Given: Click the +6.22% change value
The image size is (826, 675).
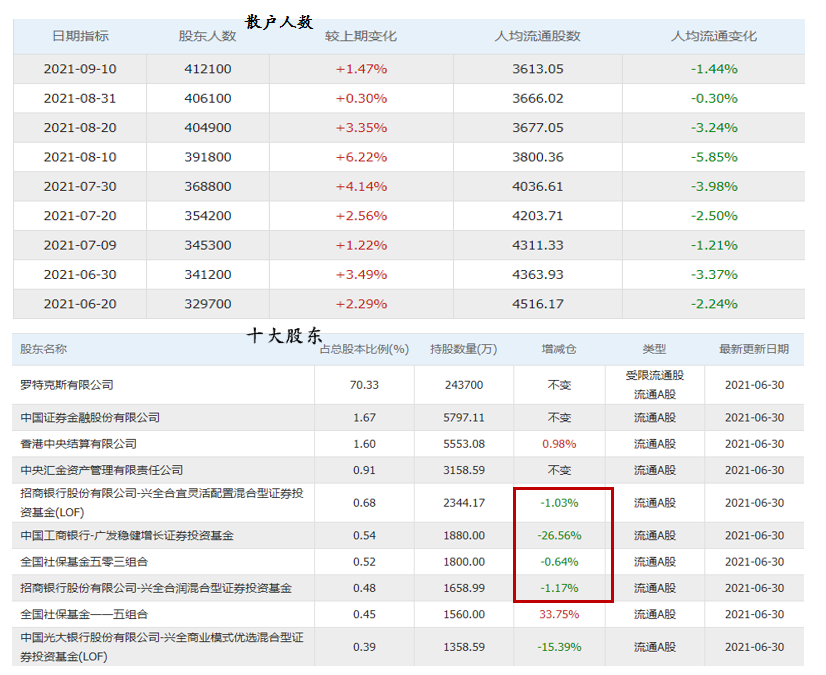Looking at the screenshot, I should click(x=361, y=157).
